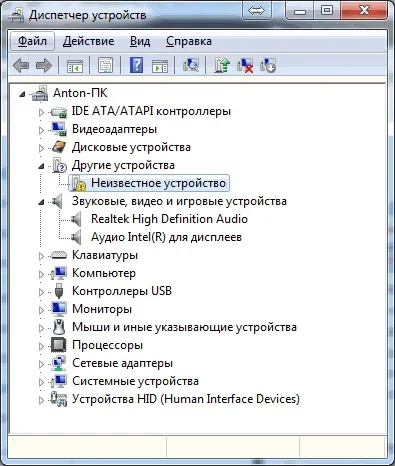Scan for hardware changes icon
The height and width of the screenshot is (466, 395).
191,65
